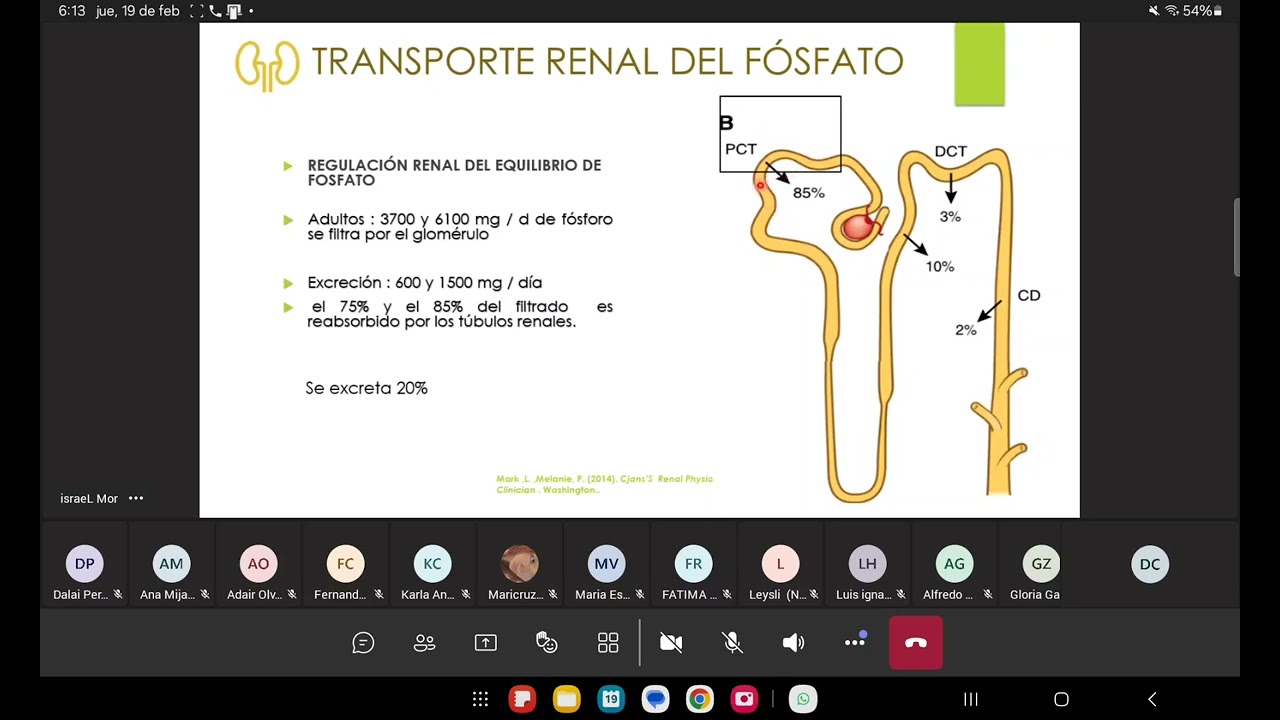
Task: Select participant avatar MV Maria Es
Action: tap(606, 564)
